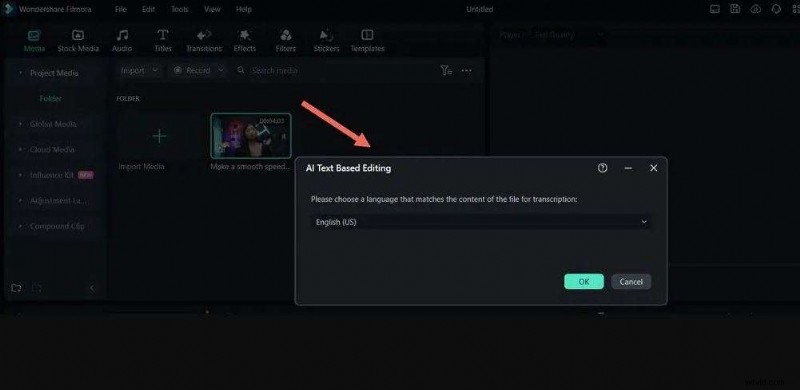
Task: Open the Templates tab
Action: coord(367,41)
